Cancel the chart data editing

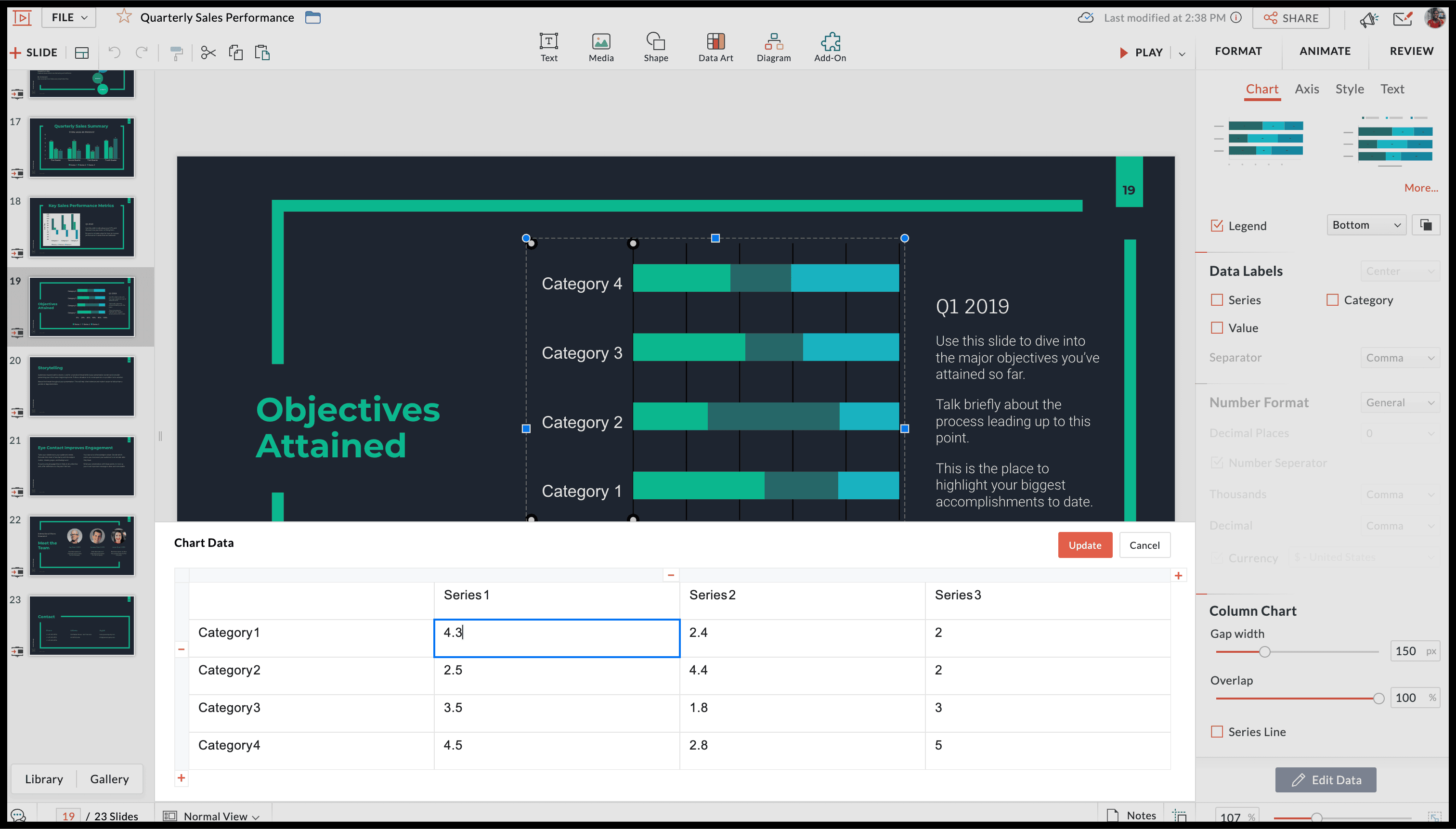(x=1144, y=545)
